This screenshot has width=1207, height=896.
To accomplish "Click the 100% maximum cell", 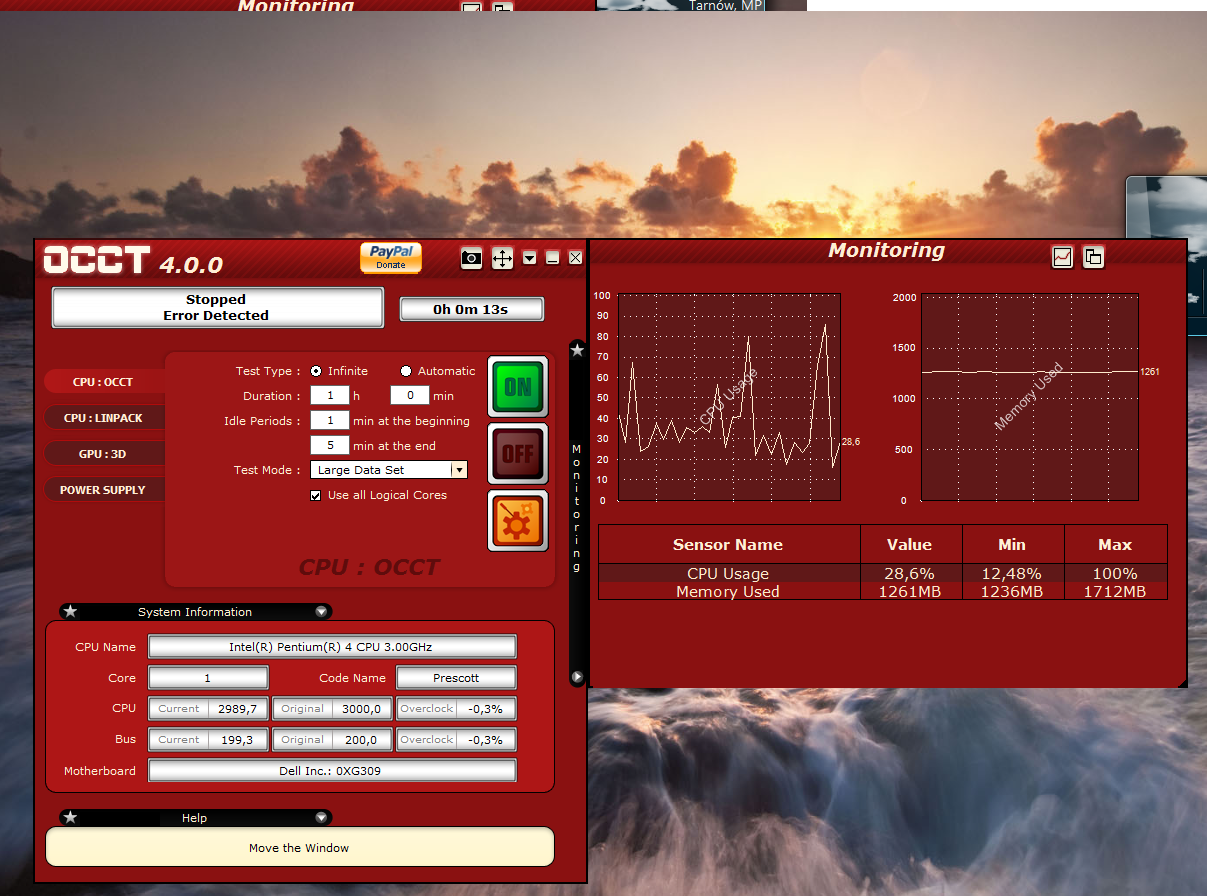I will 1115,574.
